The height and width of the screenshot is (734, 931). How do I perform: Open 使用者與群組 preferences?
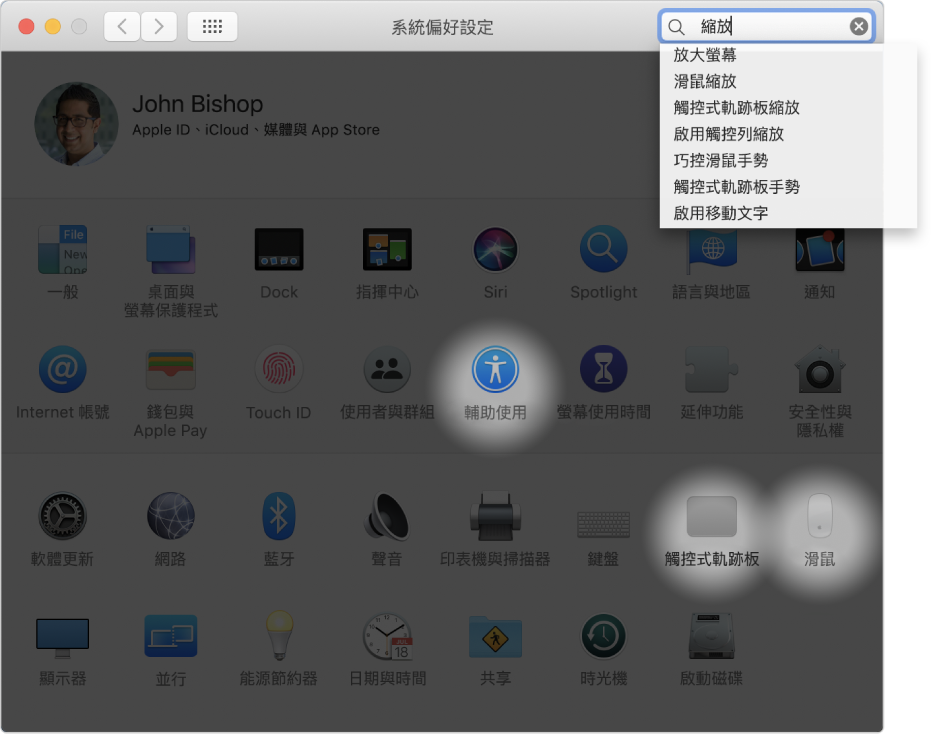[x=387, y=369]
